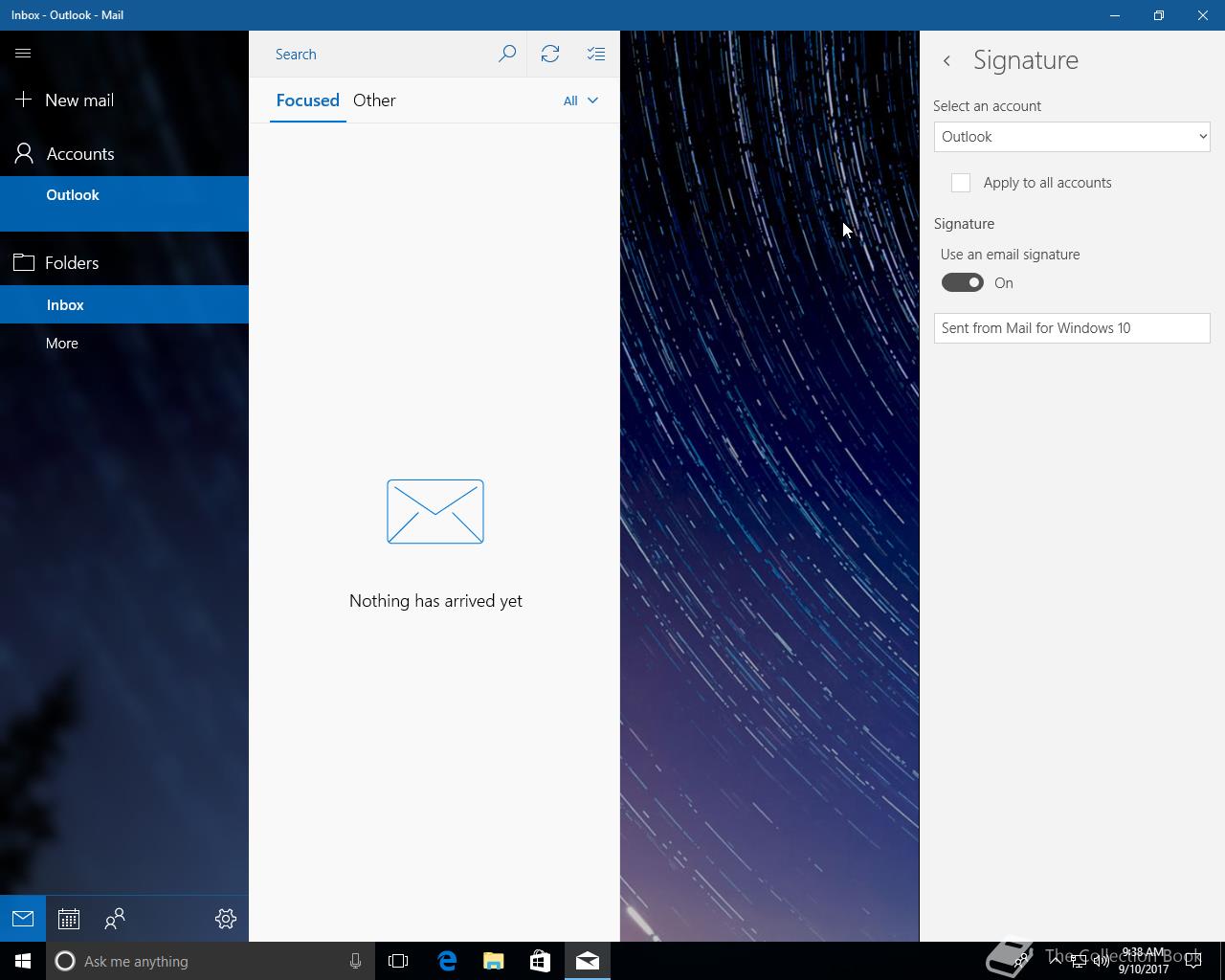Turn off Use an email signature
This screenshot has width=1225, height=980.
point(962,282)
